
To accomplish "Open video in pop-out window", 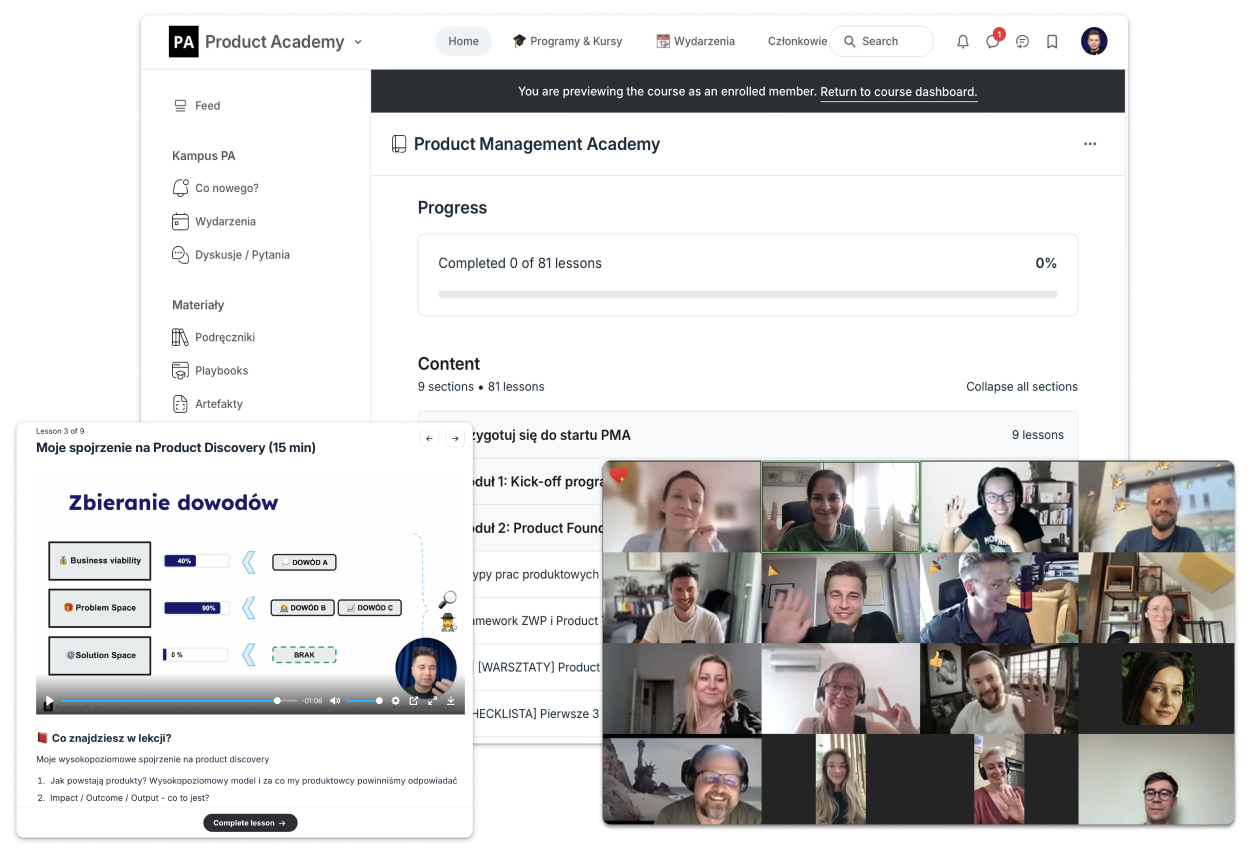I will 413,701.
